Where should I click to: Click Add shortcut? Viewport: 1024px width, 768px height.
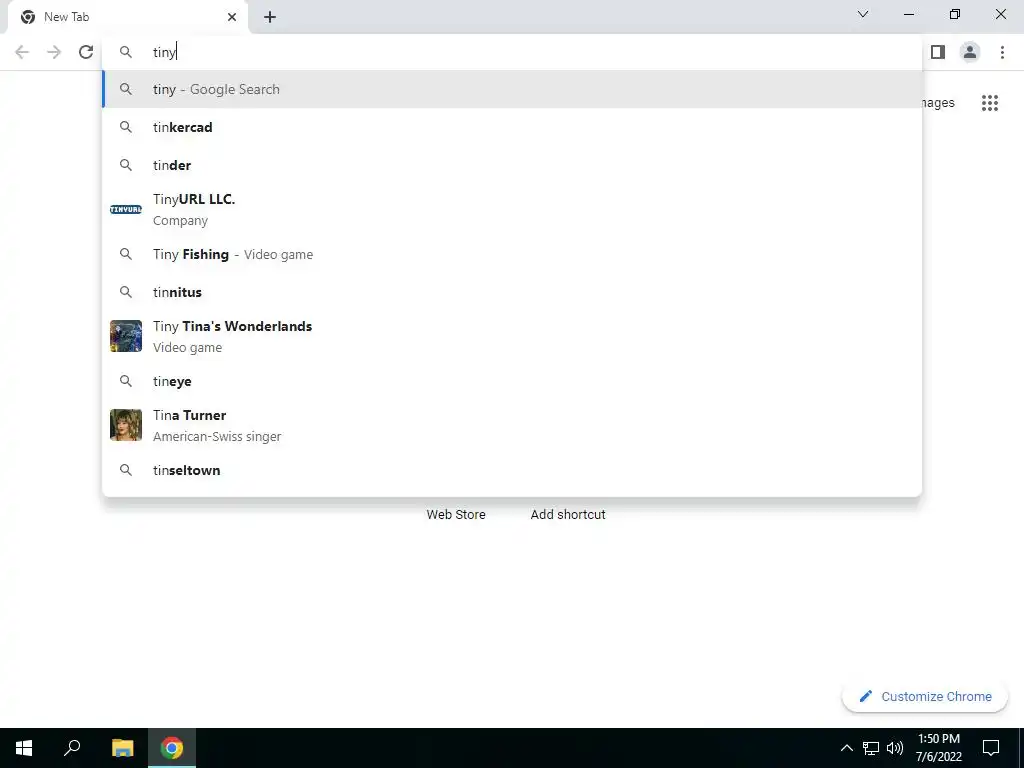click(x=568, y=515)
